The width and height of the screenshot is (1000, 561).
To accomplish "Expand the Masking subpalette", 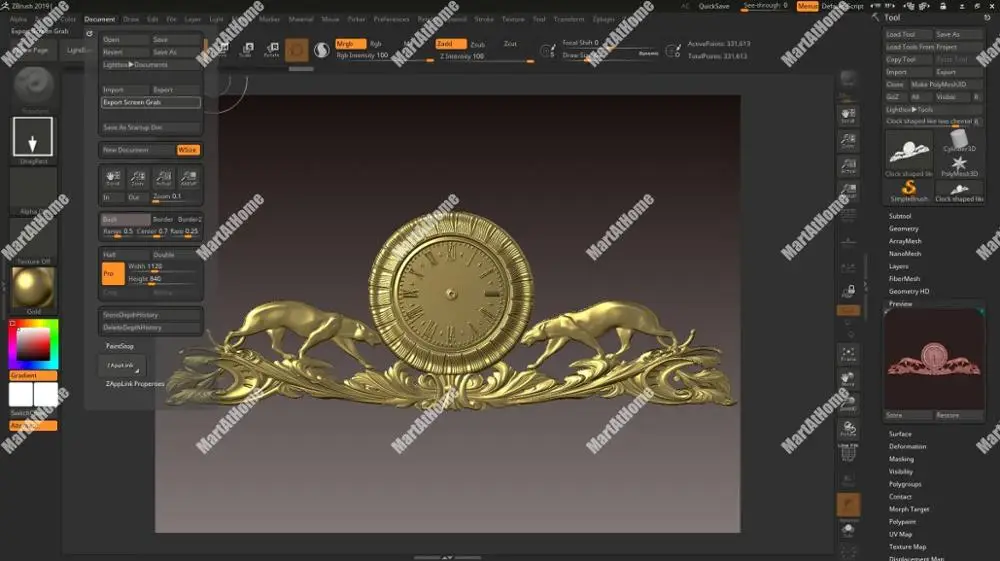I will pyautogui.click(x=901, y=459).
